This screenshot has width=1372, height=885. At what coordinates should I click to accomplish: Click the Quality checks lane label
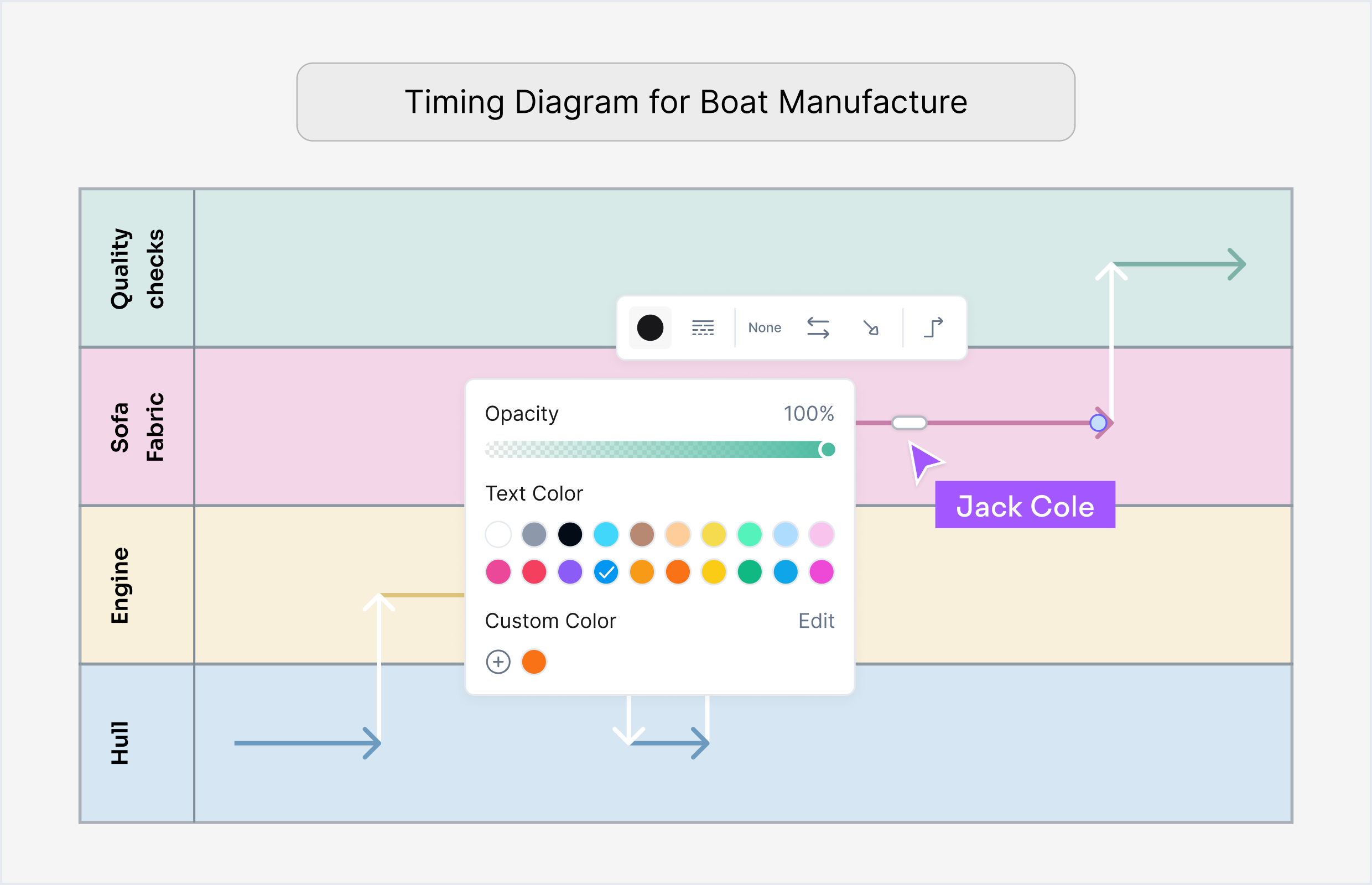coord(137,268)
